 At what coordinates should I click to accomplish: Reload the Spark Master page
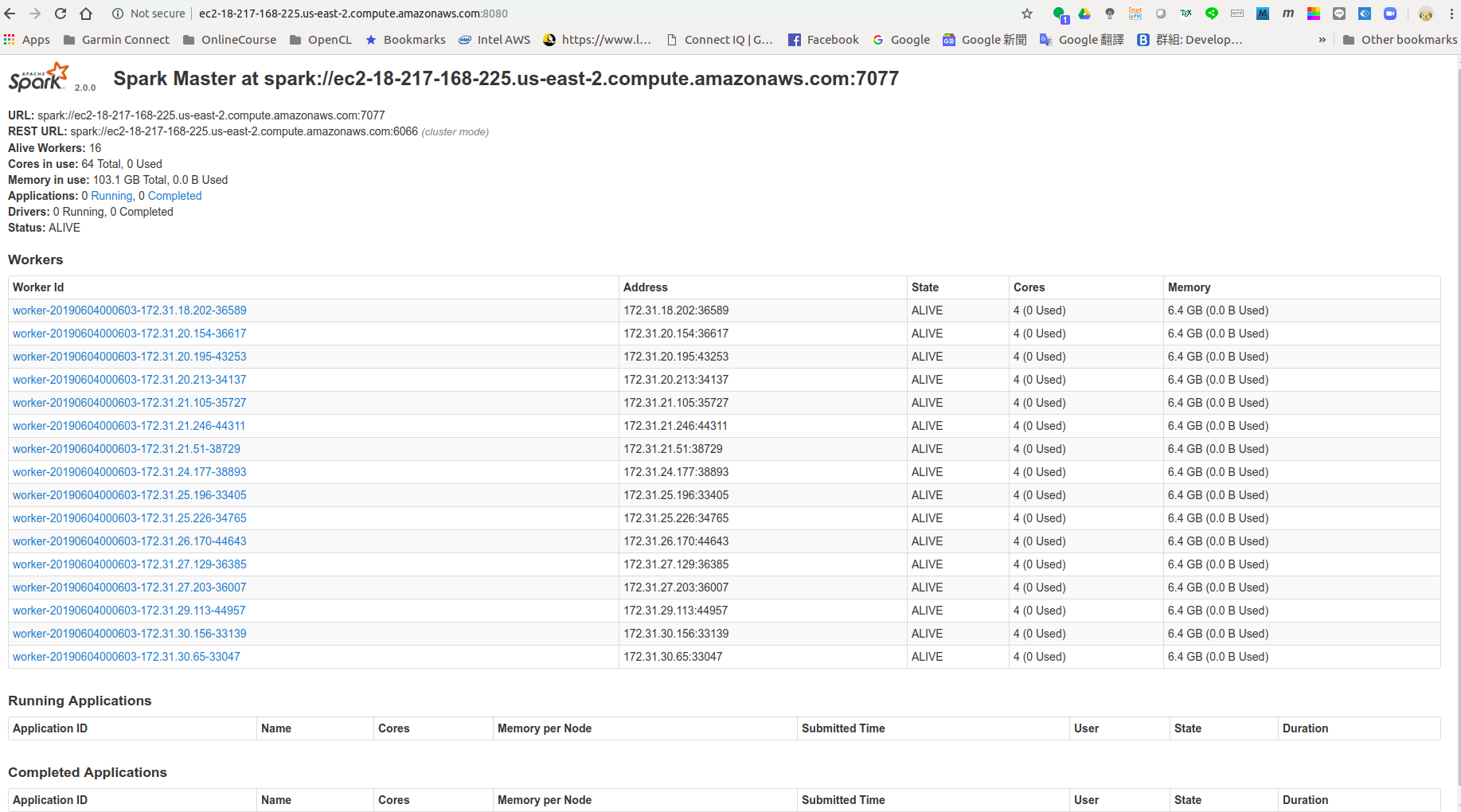pos(61,14)
